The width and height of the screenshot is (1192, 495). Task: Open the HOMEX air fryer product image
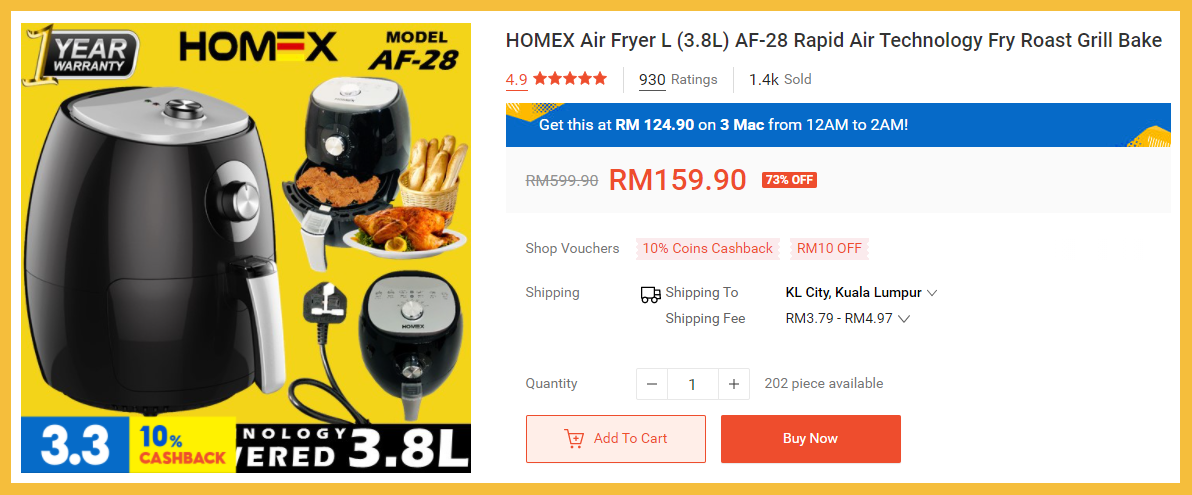[246, 248]
